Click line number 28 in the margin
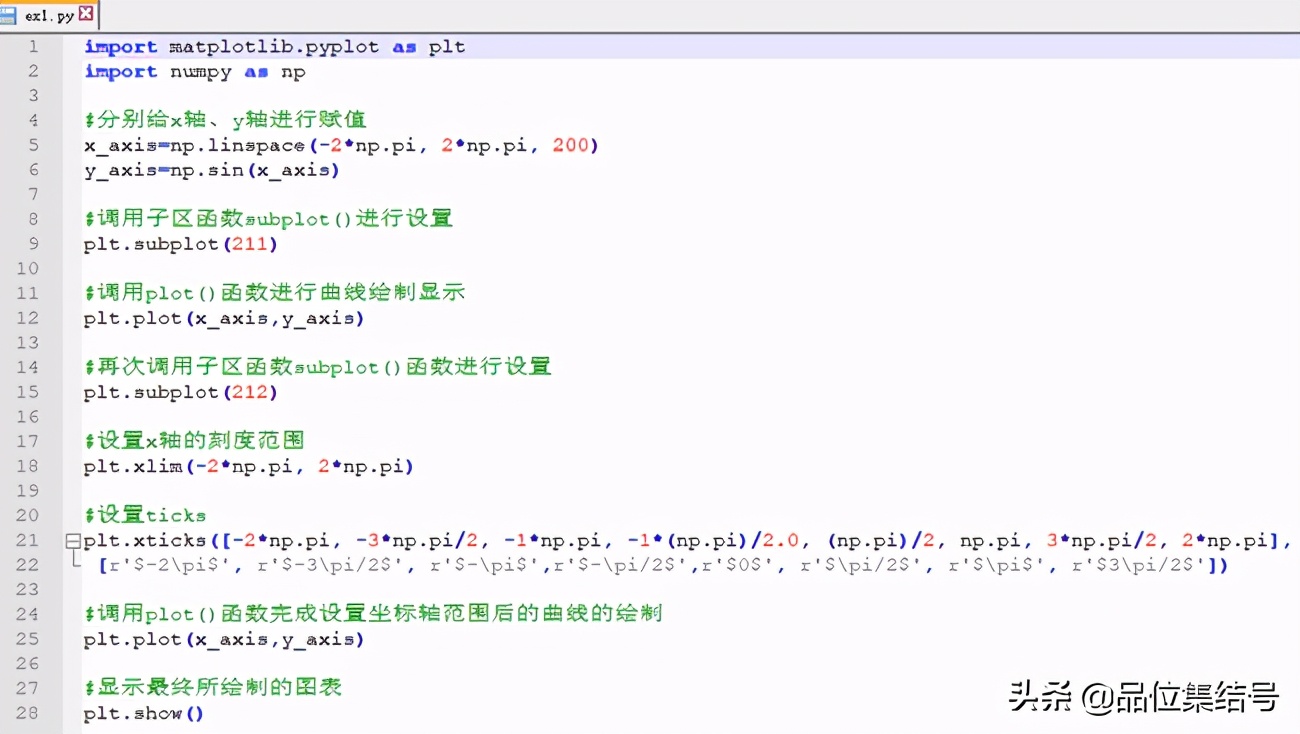This screenshot has width=1300, height=734. (28, 713)
